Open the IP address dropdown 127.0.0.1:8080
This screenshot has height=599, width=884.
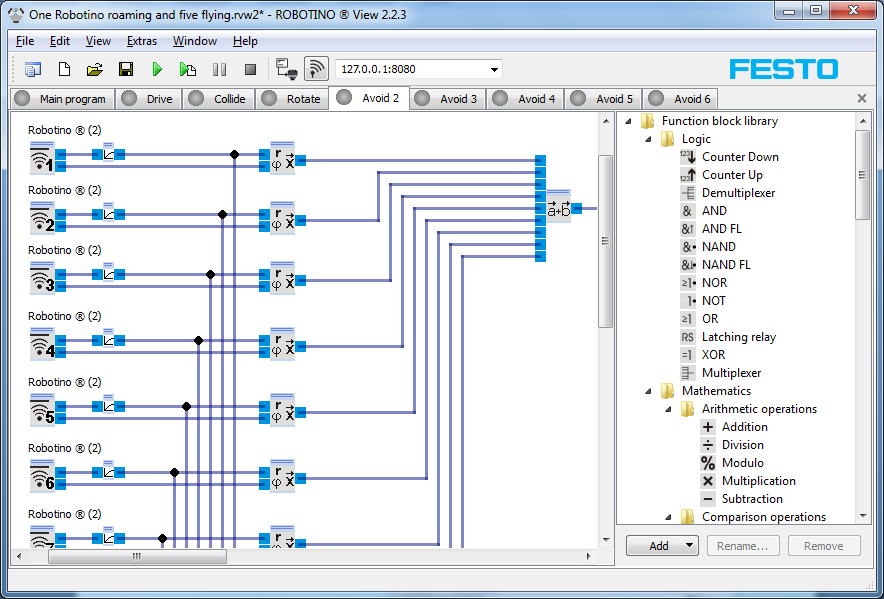pyautogui.click(x=494, y=70)
